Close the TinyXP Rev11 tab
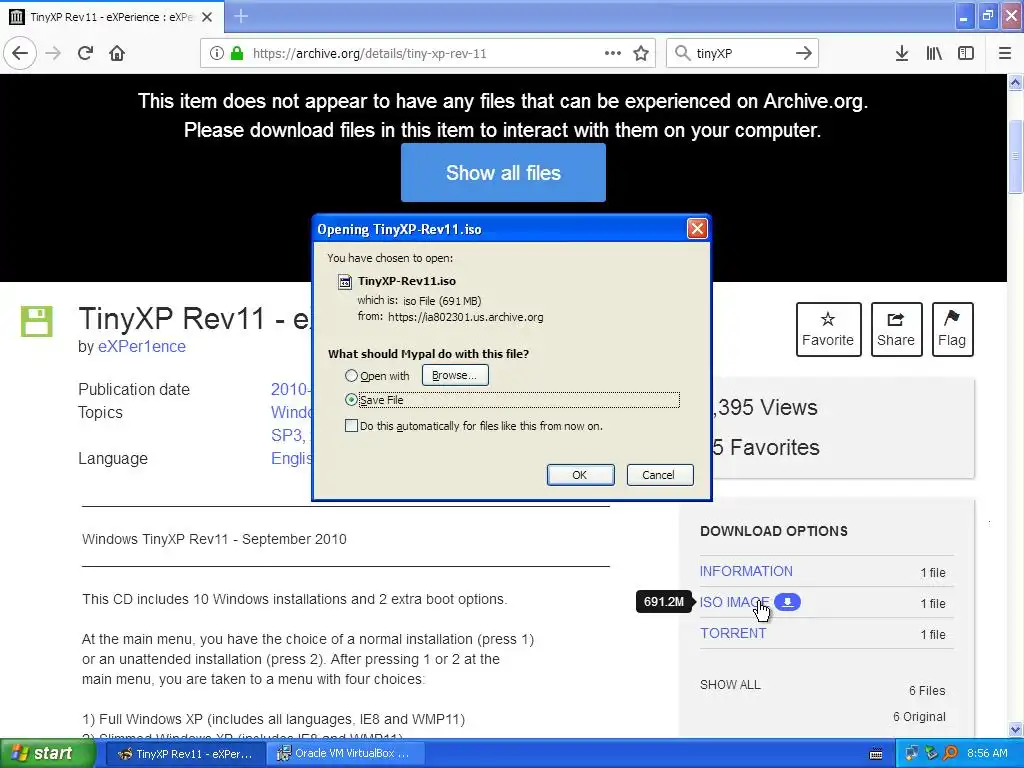The height and width of the screenshot is (768, 1024). pos(207,17)
